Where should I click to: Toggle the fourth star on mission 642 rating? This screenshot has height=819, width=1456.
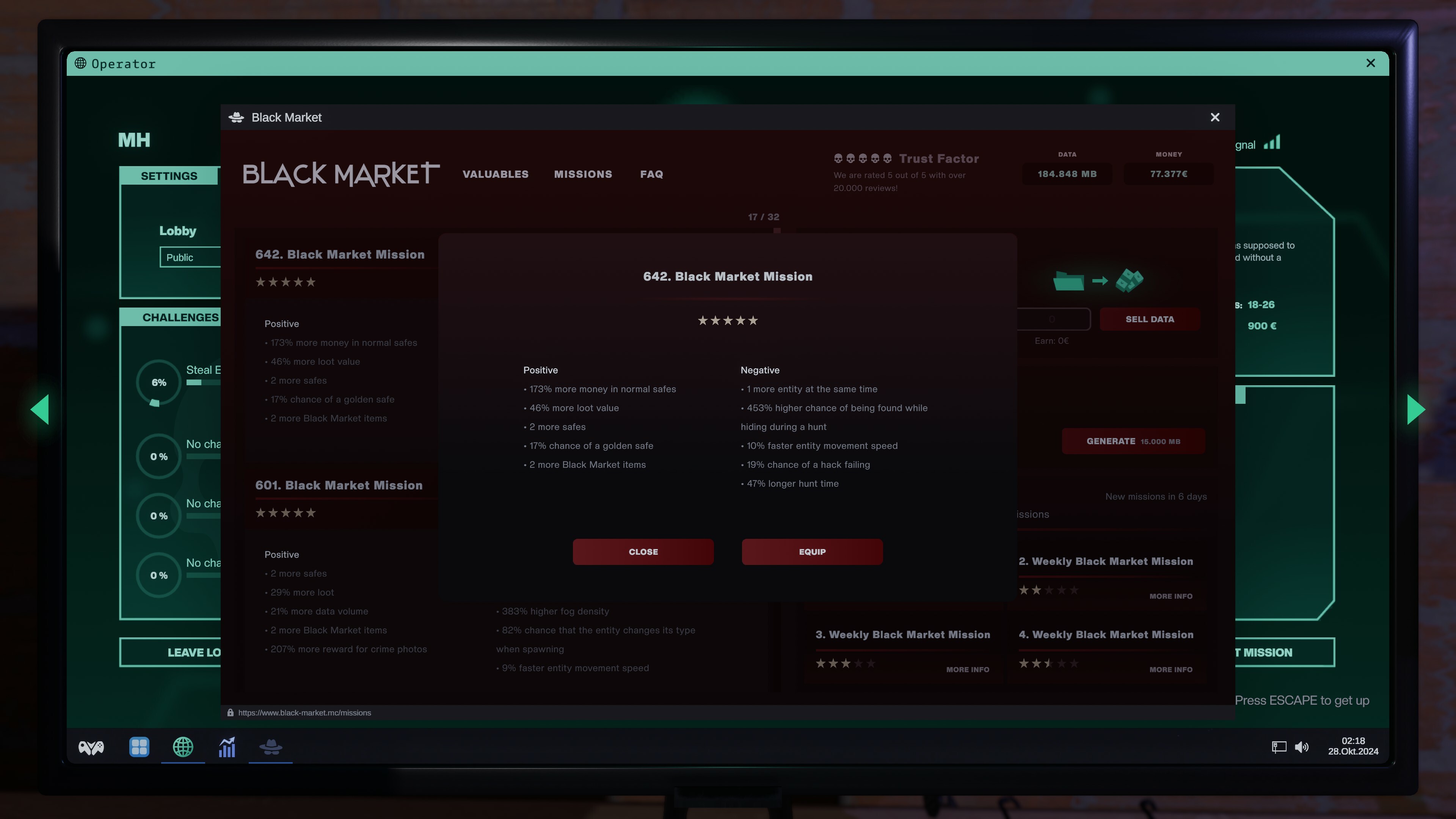741,320
